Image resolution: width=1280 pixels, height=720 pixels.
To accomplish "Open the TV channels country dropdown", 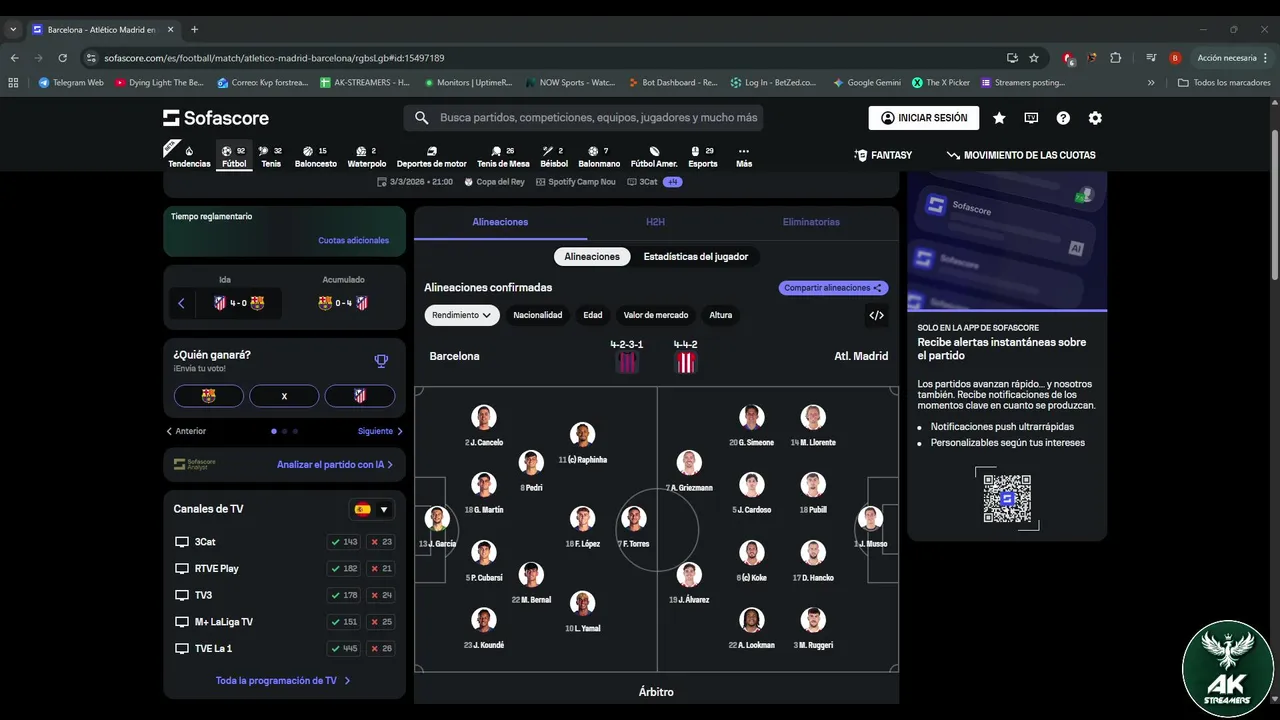I will [371, 509].
